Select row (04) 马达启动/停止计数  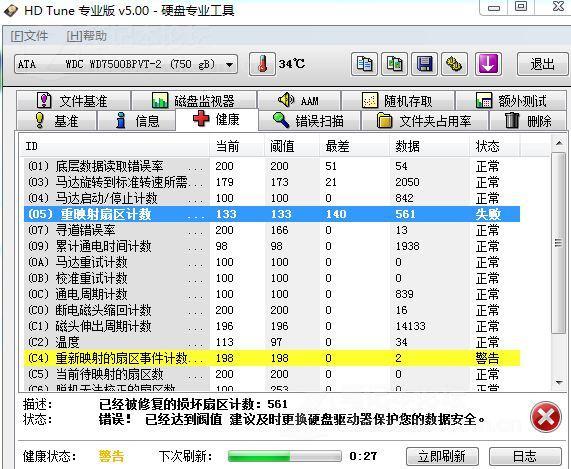(x=272, y=198)
